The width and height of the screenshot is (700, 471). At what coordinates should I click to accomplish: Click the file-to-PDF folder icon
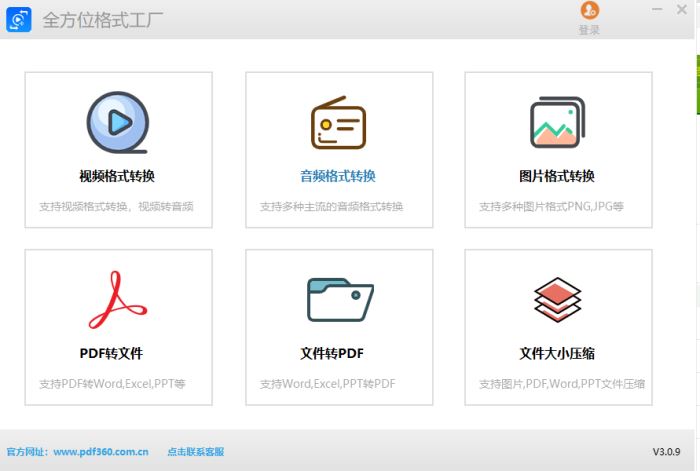click(340, 300)
